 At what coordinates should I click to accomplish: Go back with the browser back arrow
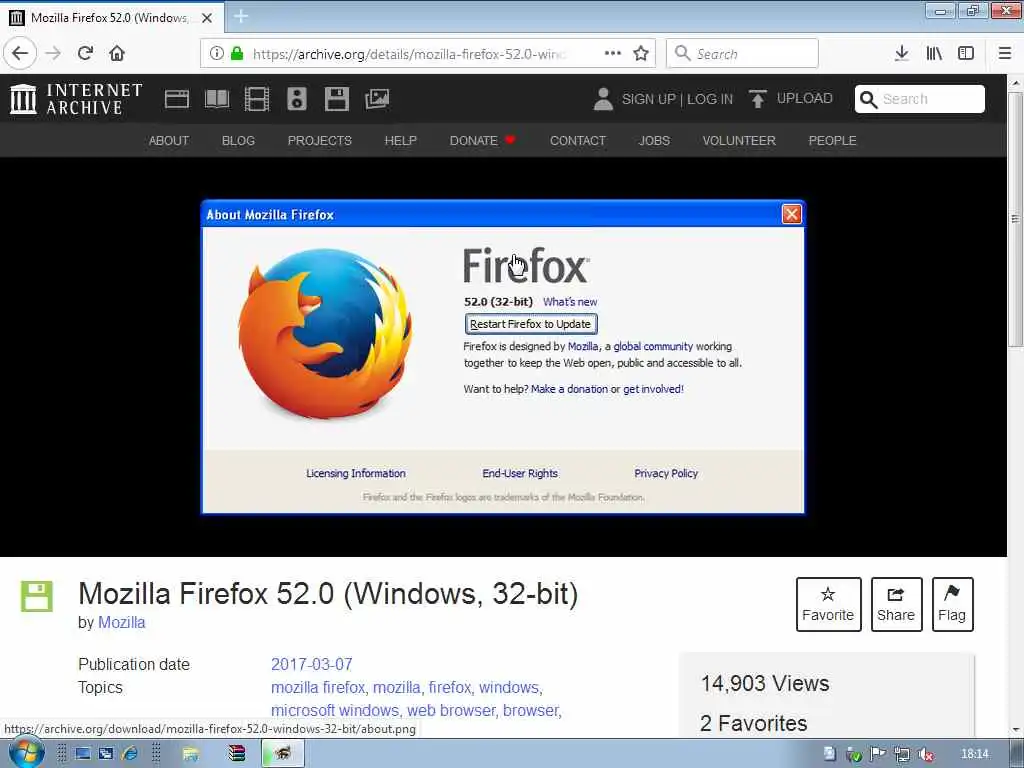[20, 53]
